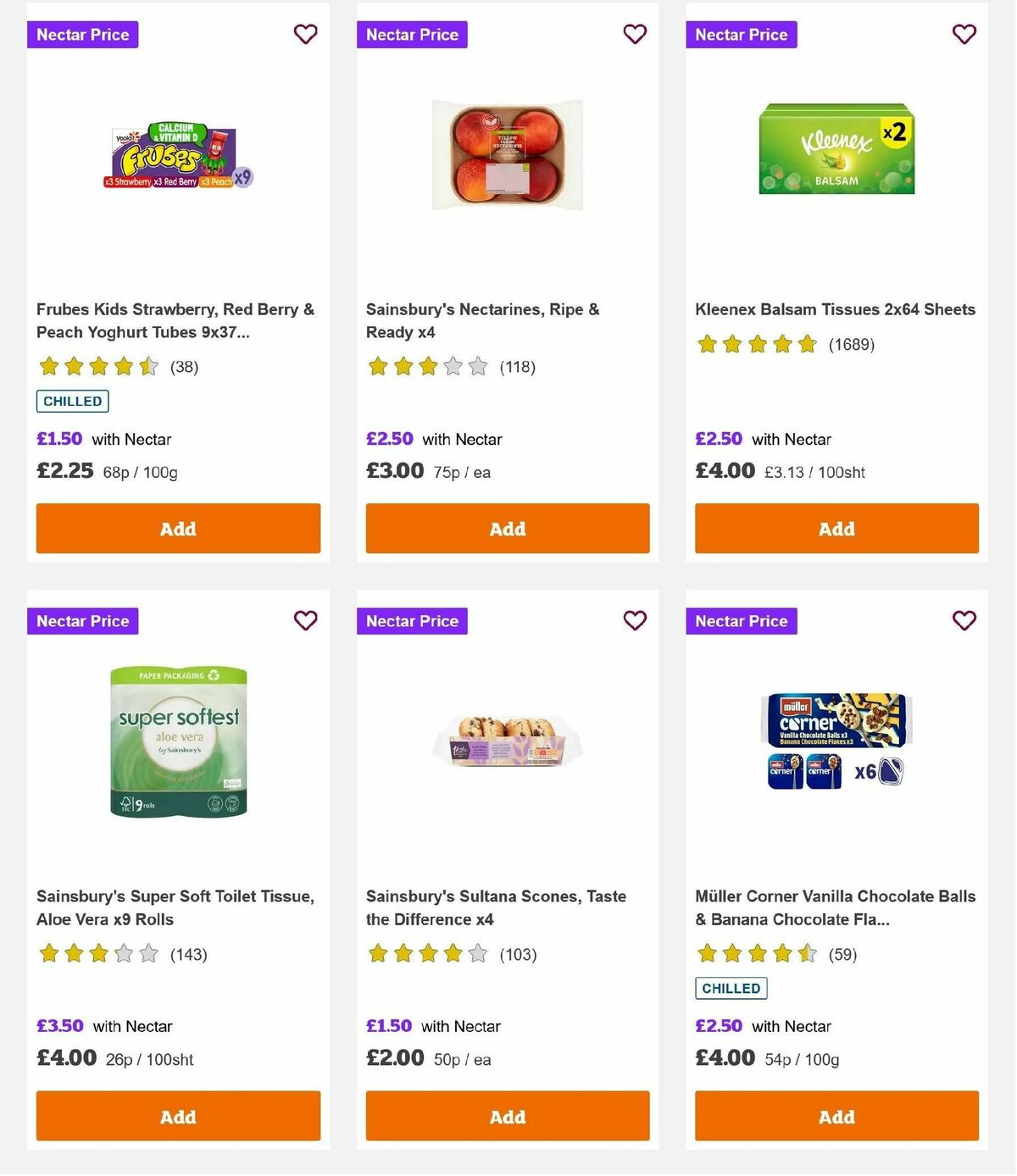Favourite the Müller Corner Vanilla Chocolate Balls
This screenshot has height=1176, width=1017.
coord(964,621)
